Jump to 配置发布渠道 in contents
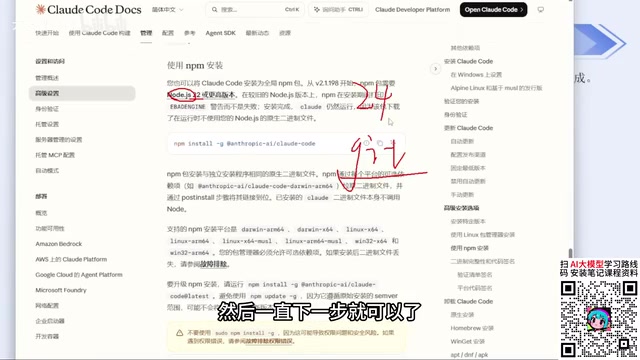Viewport: 640px width, 360px height. [x=468, y=155]
